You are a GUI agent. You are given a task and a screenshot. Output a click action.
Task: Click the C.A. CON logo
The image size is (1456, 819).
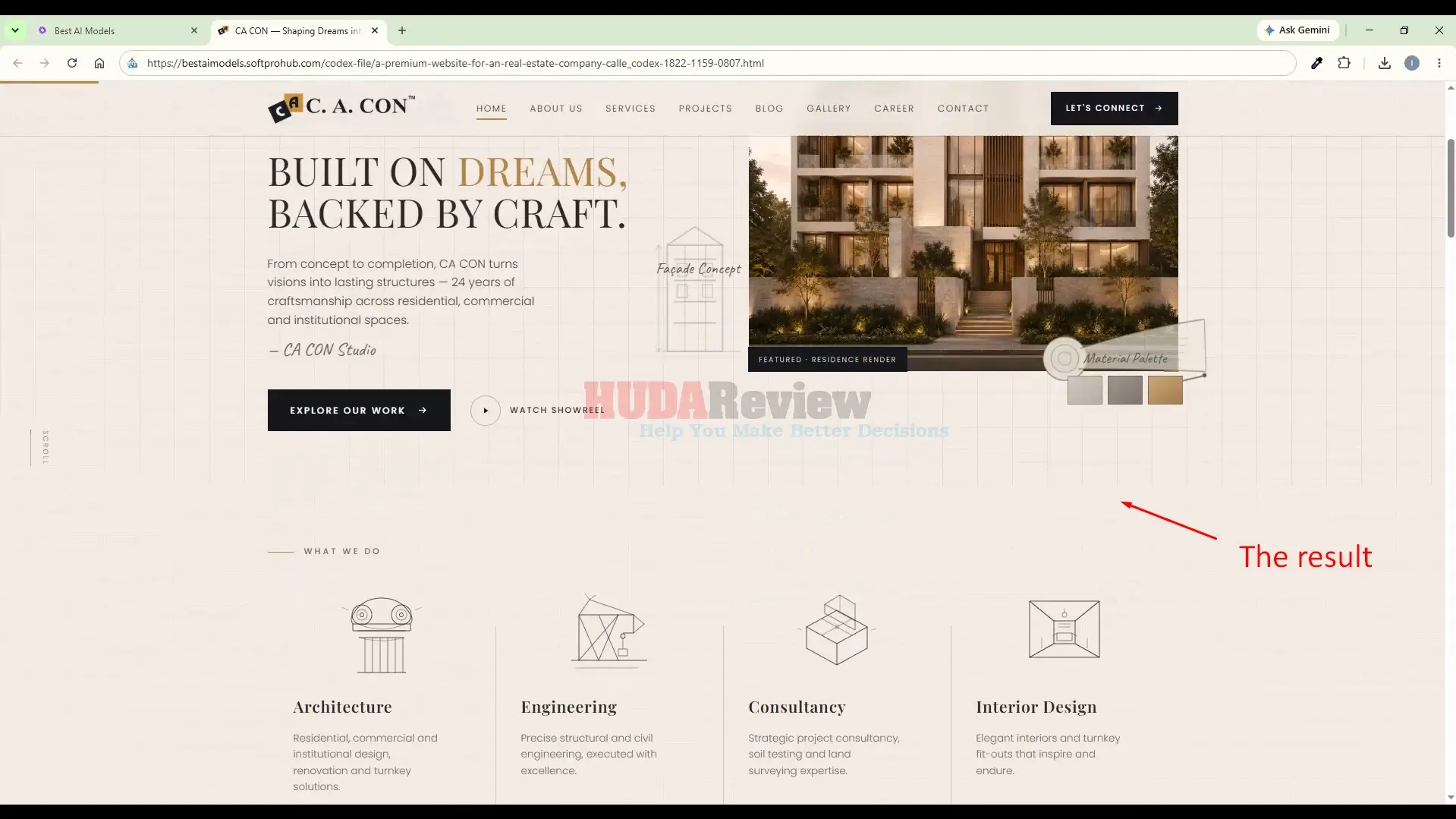pos(341,108)
